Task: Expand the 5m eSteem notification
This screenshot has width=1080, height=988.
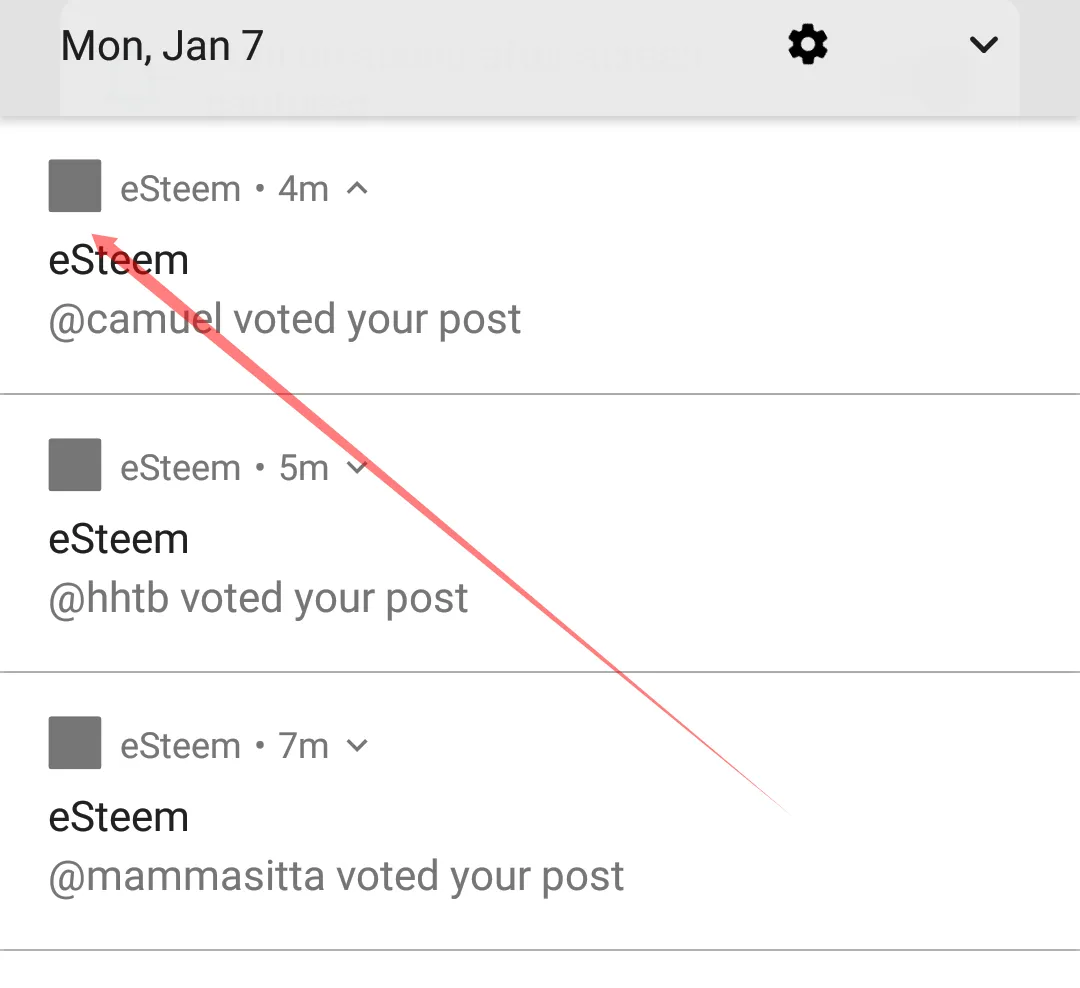Action: (x=357, y=467)
